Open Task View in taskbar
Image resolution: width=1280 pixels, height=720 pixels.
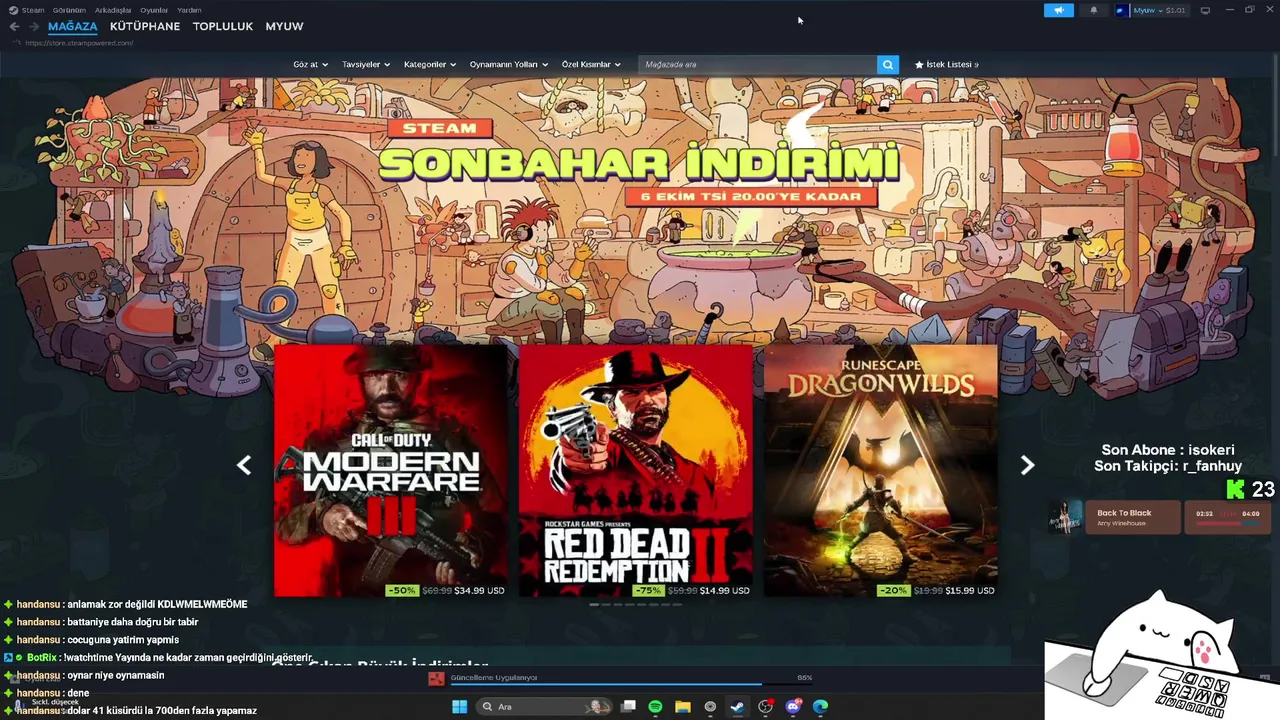(628, 706)
